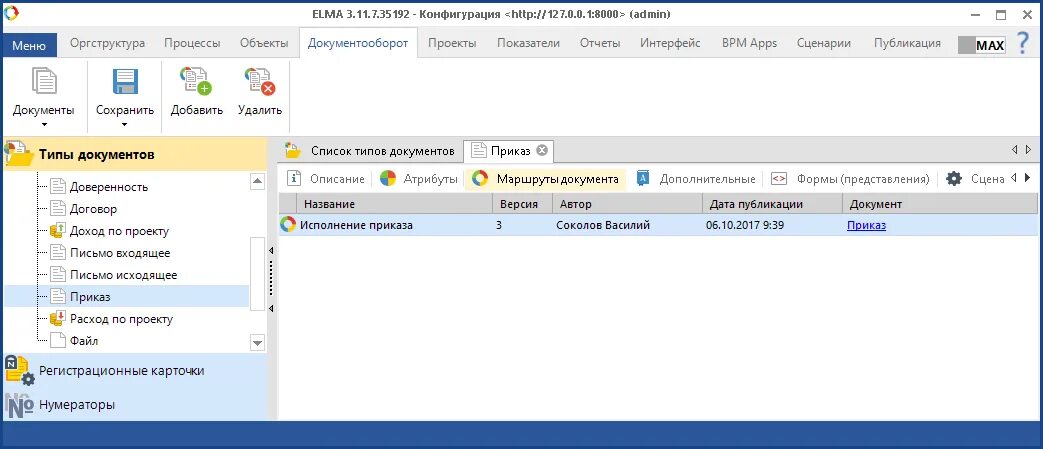Switch to the BPM Apps ribbon tab
1043x449 pixels.
coord(750,43)
